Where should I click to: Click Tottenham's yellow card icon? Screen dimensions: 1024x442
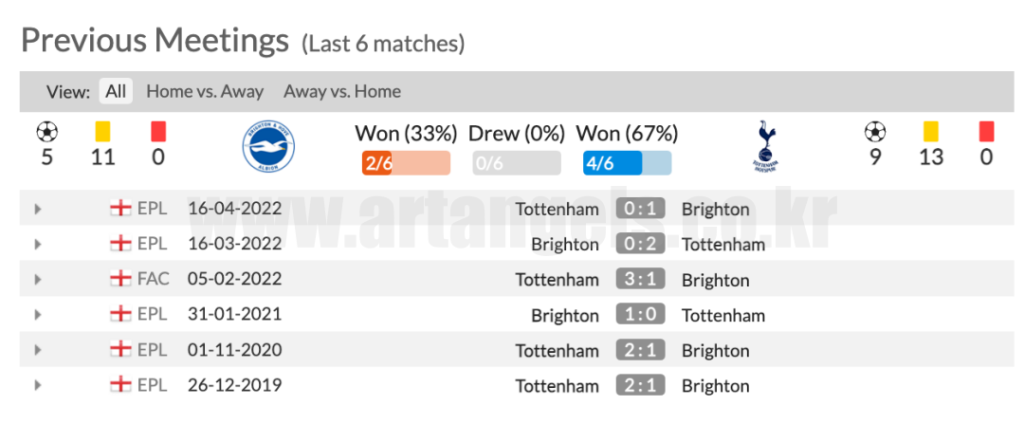pyautogui.click(x=931, y=131)
